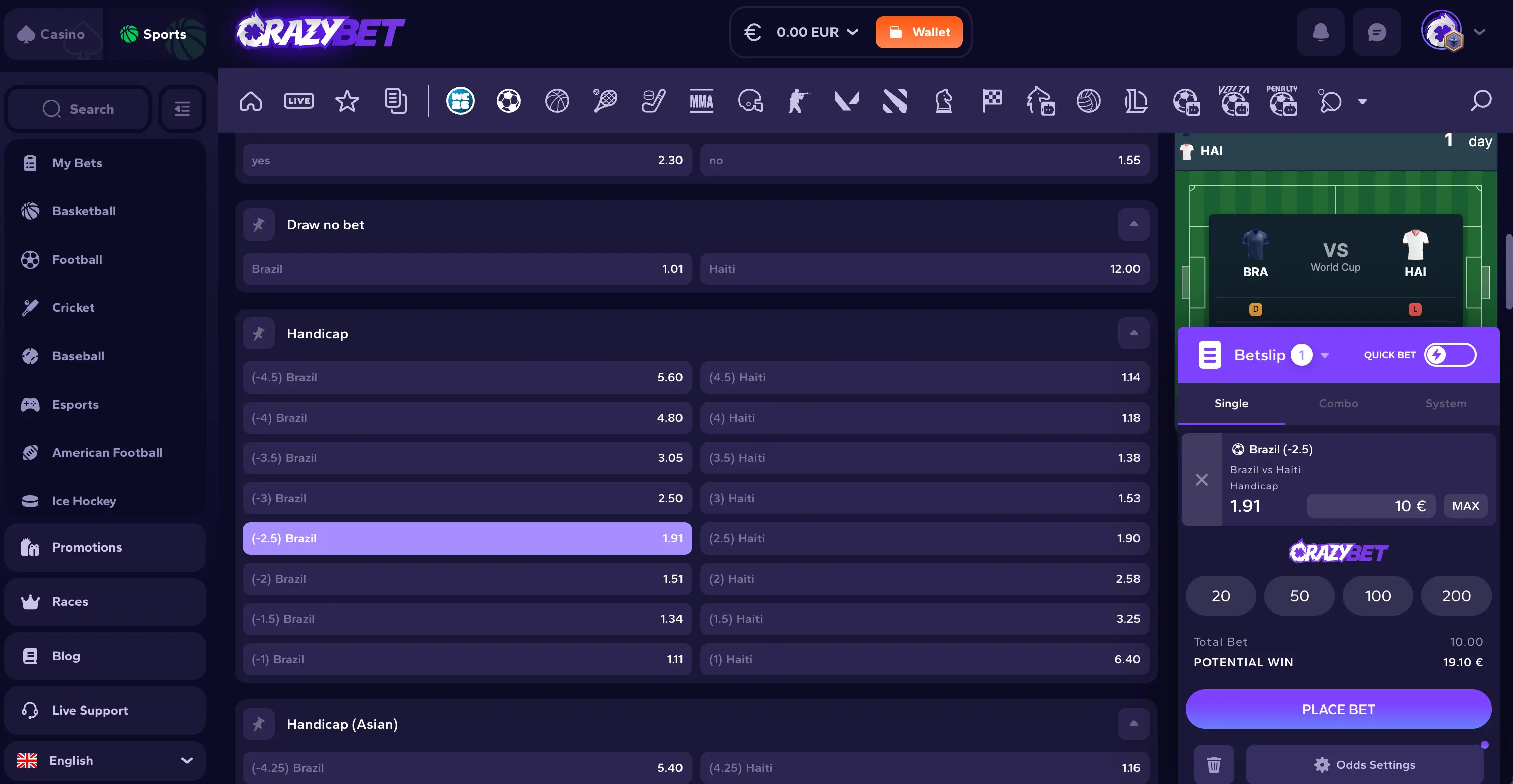The width and height of the screenshot is (1513, 784).
Task: Select the table tennis icon
Action: coord(1330,101)
